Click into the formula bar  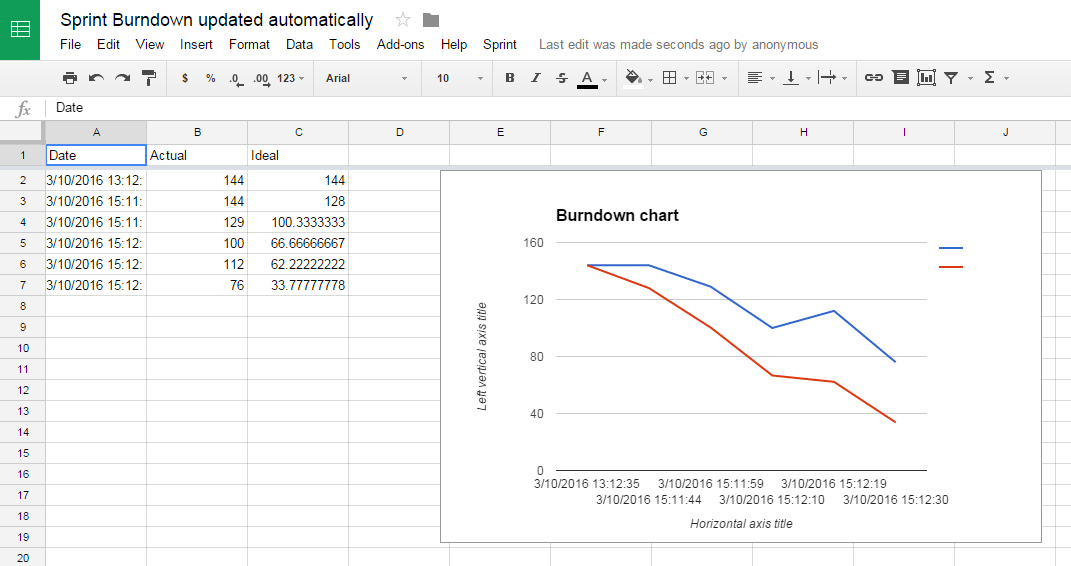pyautogui.click(x=560, y=108)
